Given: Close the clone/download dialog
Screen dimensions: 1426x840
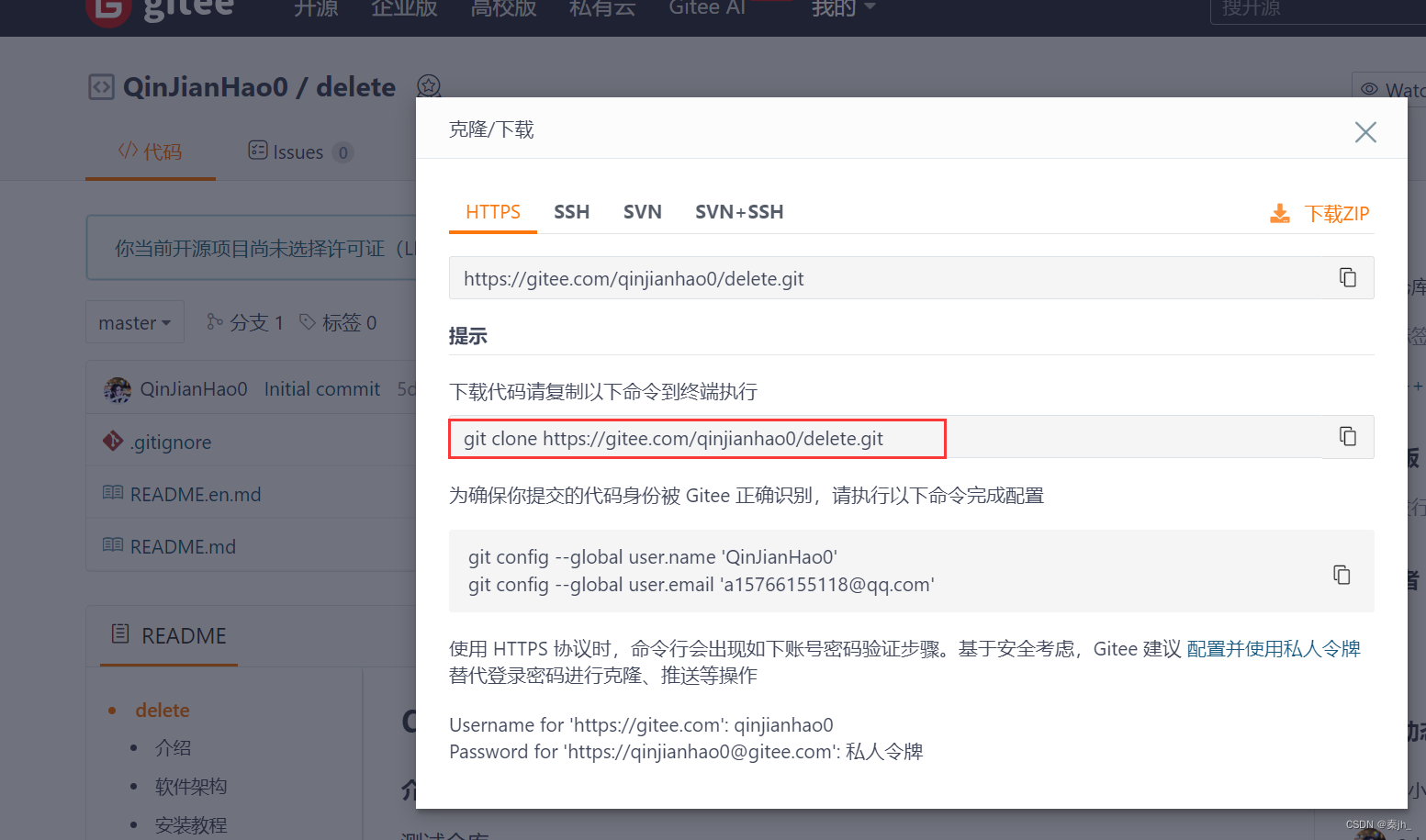Looking at the screenshot, I should pyautogui.click(x=1365, y=132).
